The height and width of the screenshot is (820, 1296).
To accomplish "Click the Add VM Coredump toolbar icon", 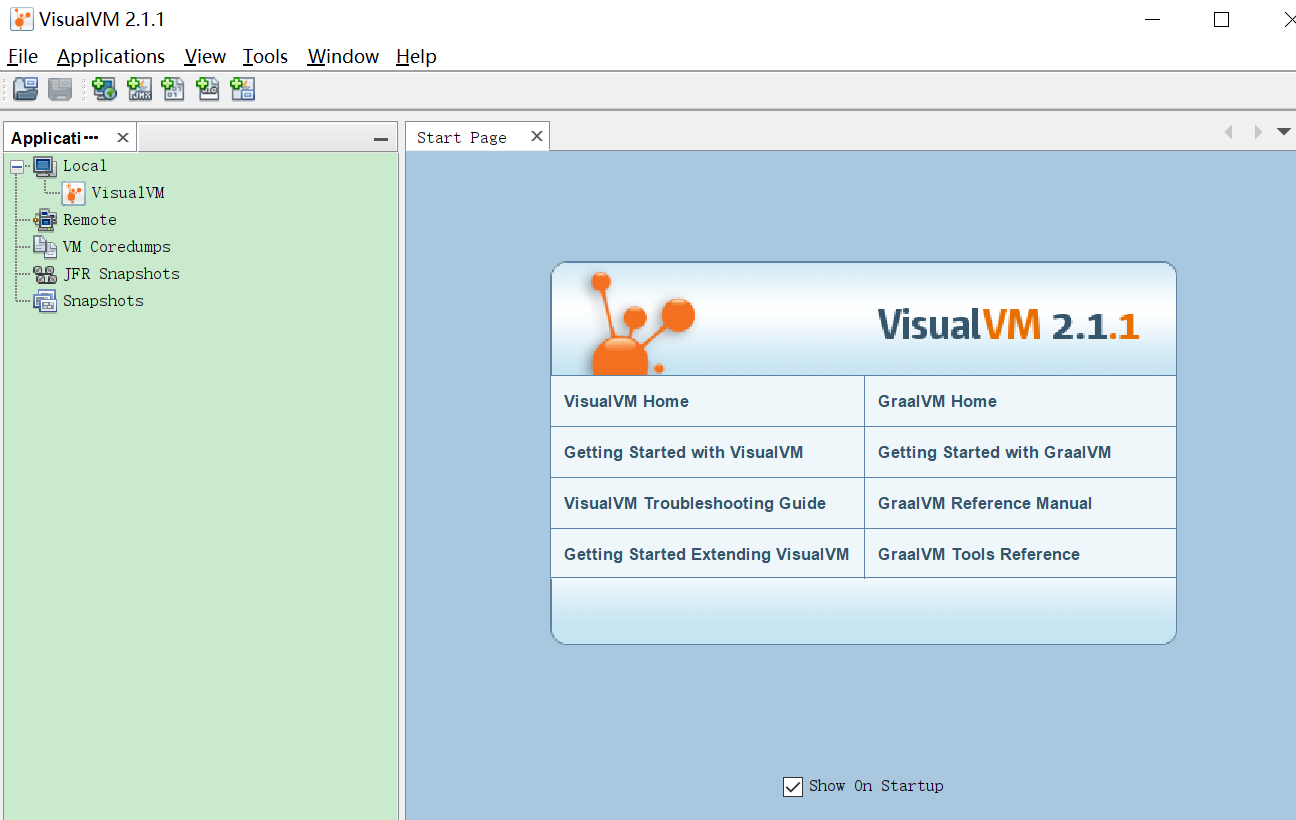I will tap(173, 89).
